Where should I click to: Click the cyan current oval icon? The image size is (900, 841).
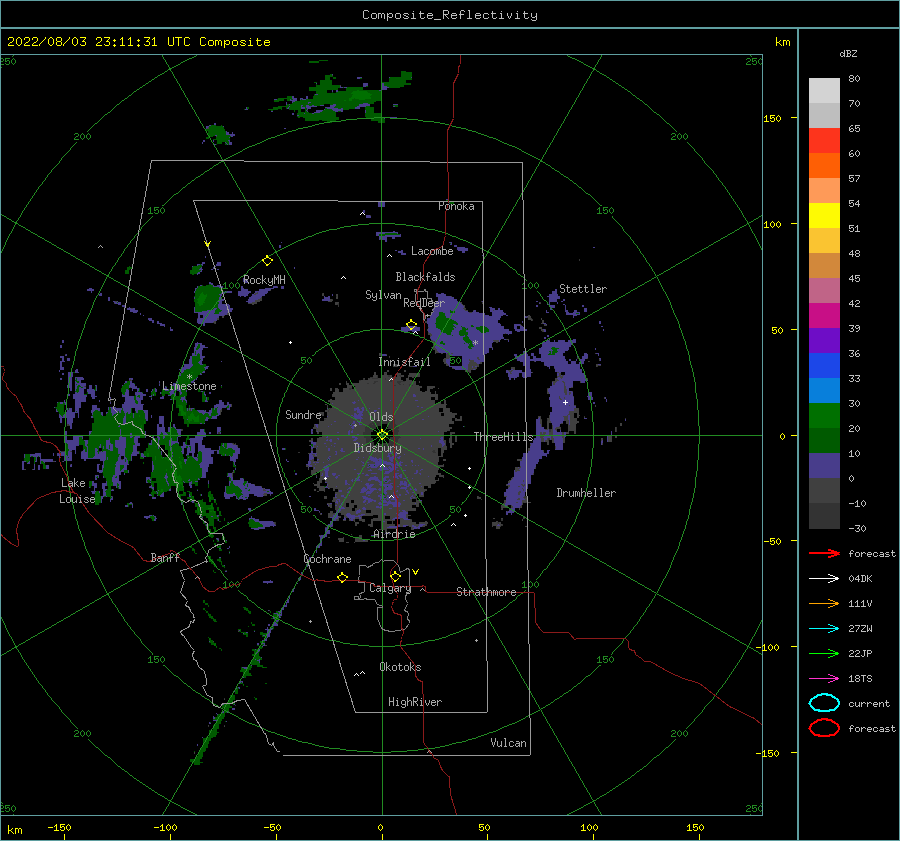point(824,703)
